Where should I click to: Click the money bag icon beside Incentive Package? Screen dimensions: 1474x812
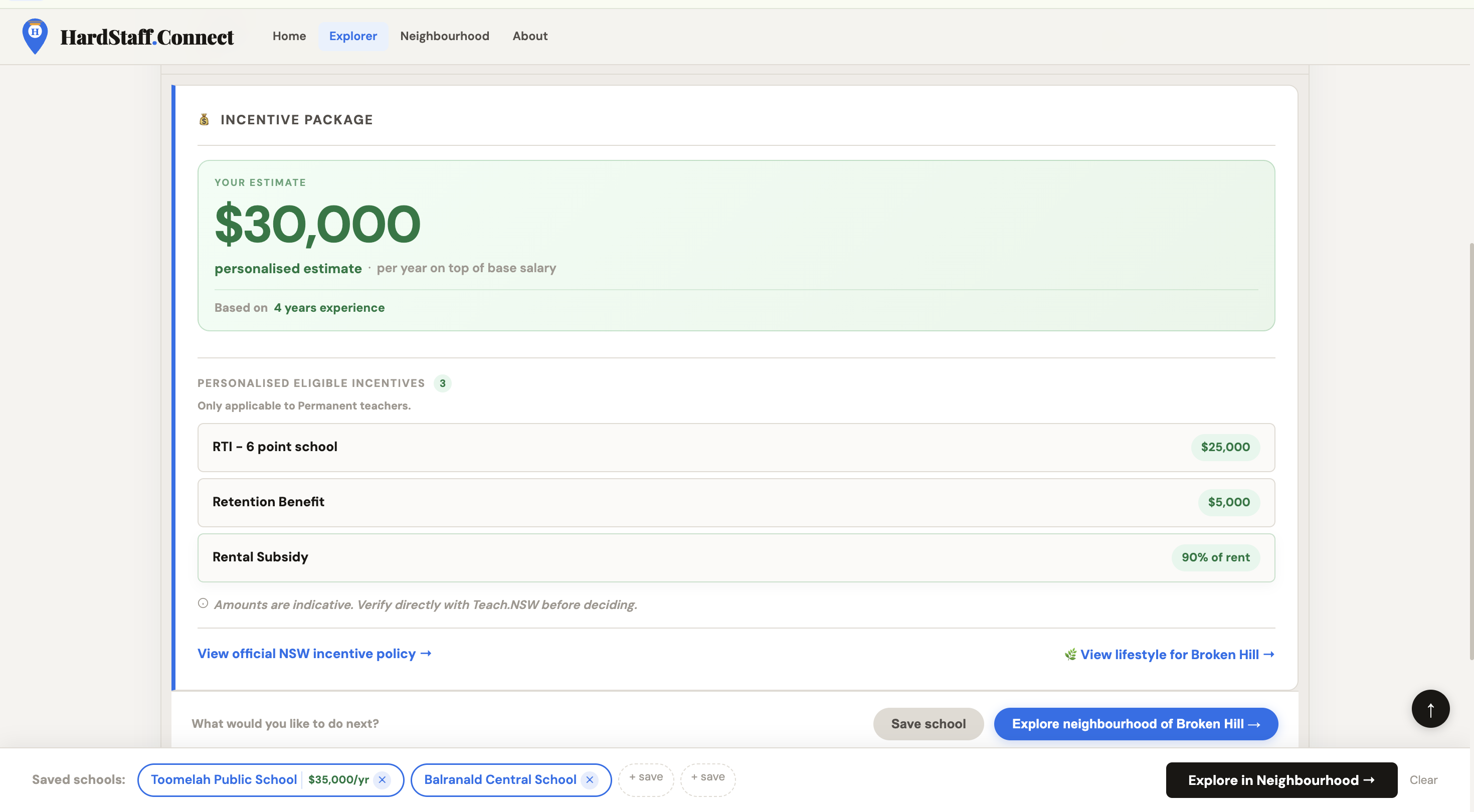[x=204, y=119]
